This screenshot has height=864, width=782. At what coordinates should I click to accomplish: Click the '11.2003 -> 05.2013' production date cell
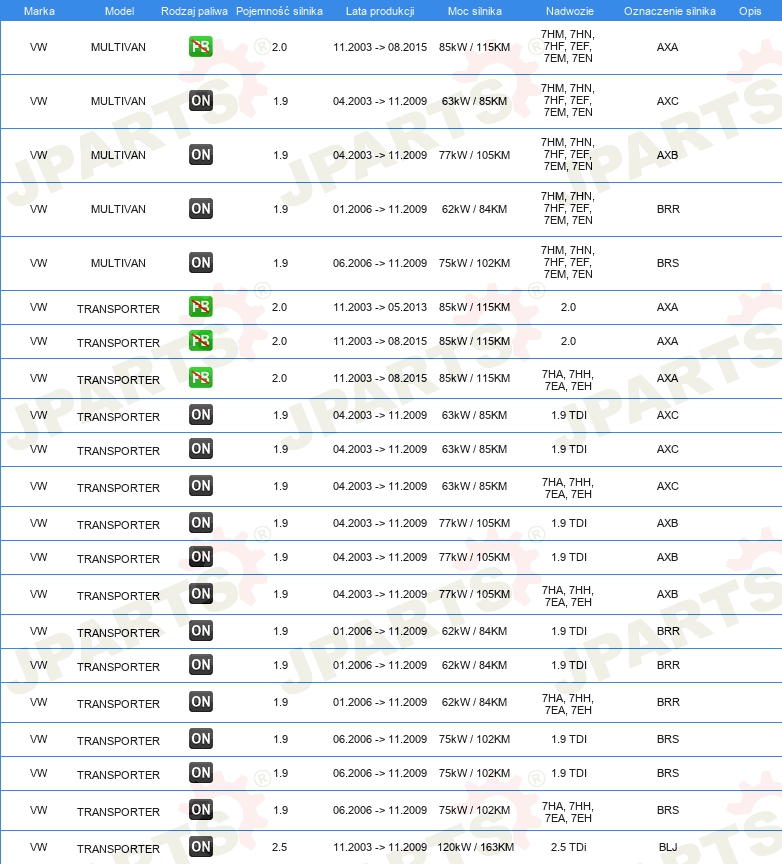[380, 307]
